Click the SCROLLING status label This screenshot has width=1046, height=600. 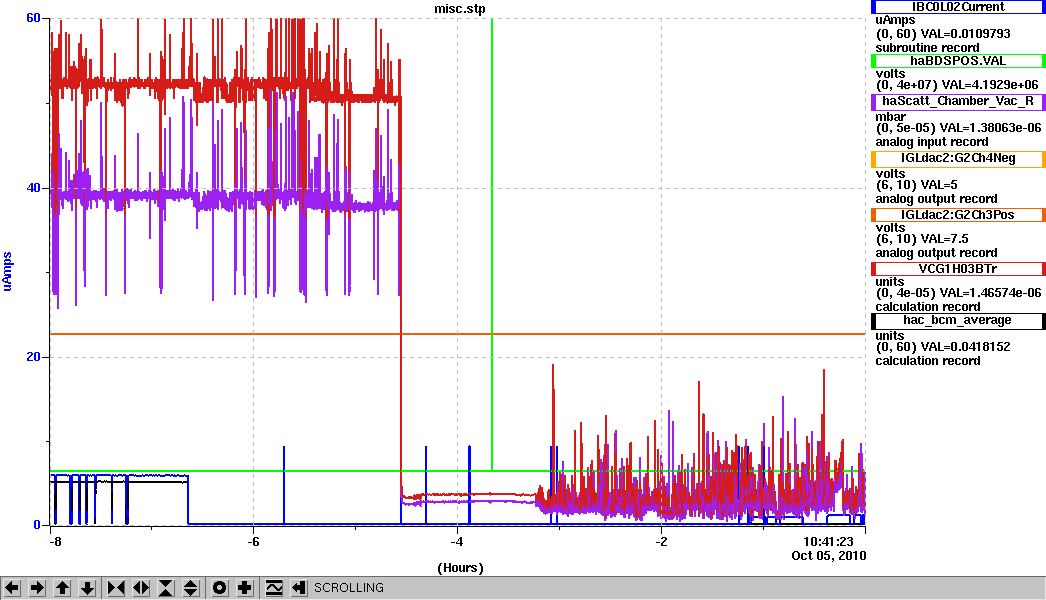coord(349,588)
